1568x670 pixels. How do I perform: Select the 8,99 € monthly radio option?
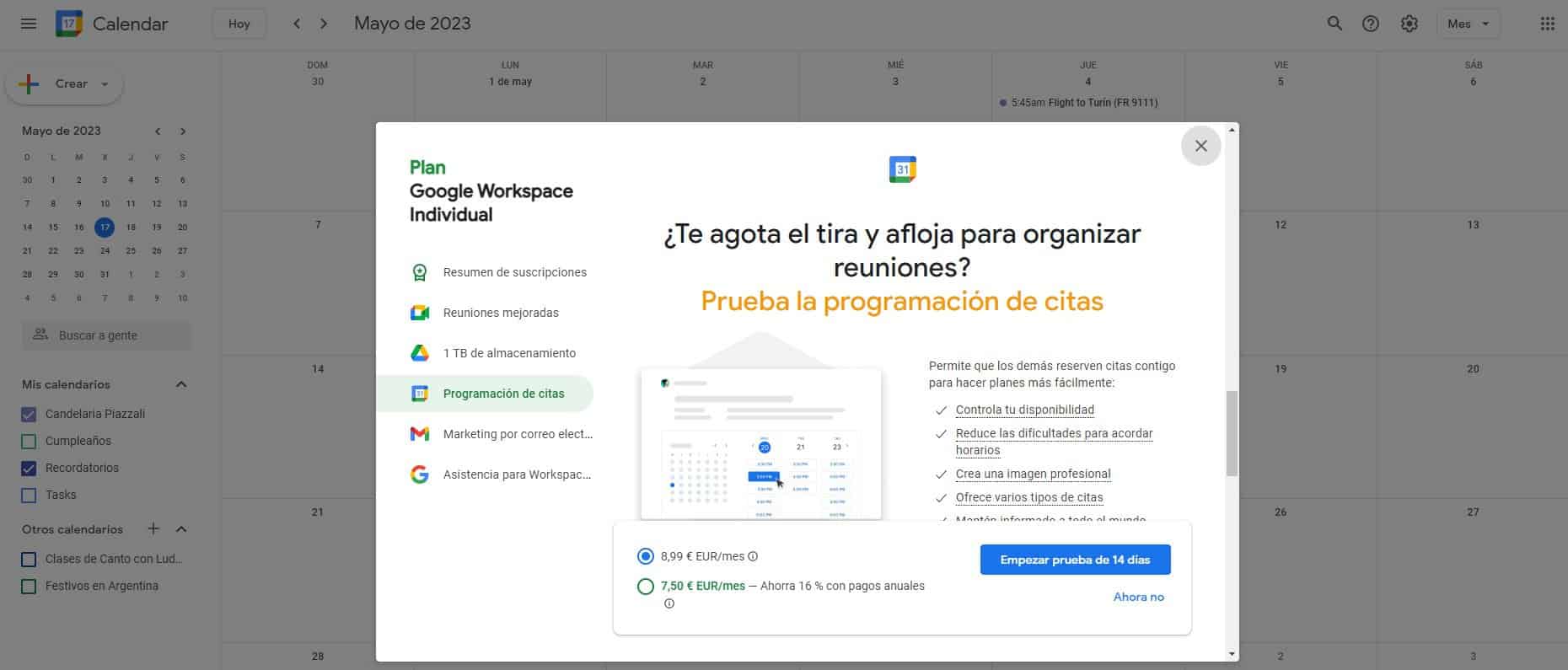point(646,556)
